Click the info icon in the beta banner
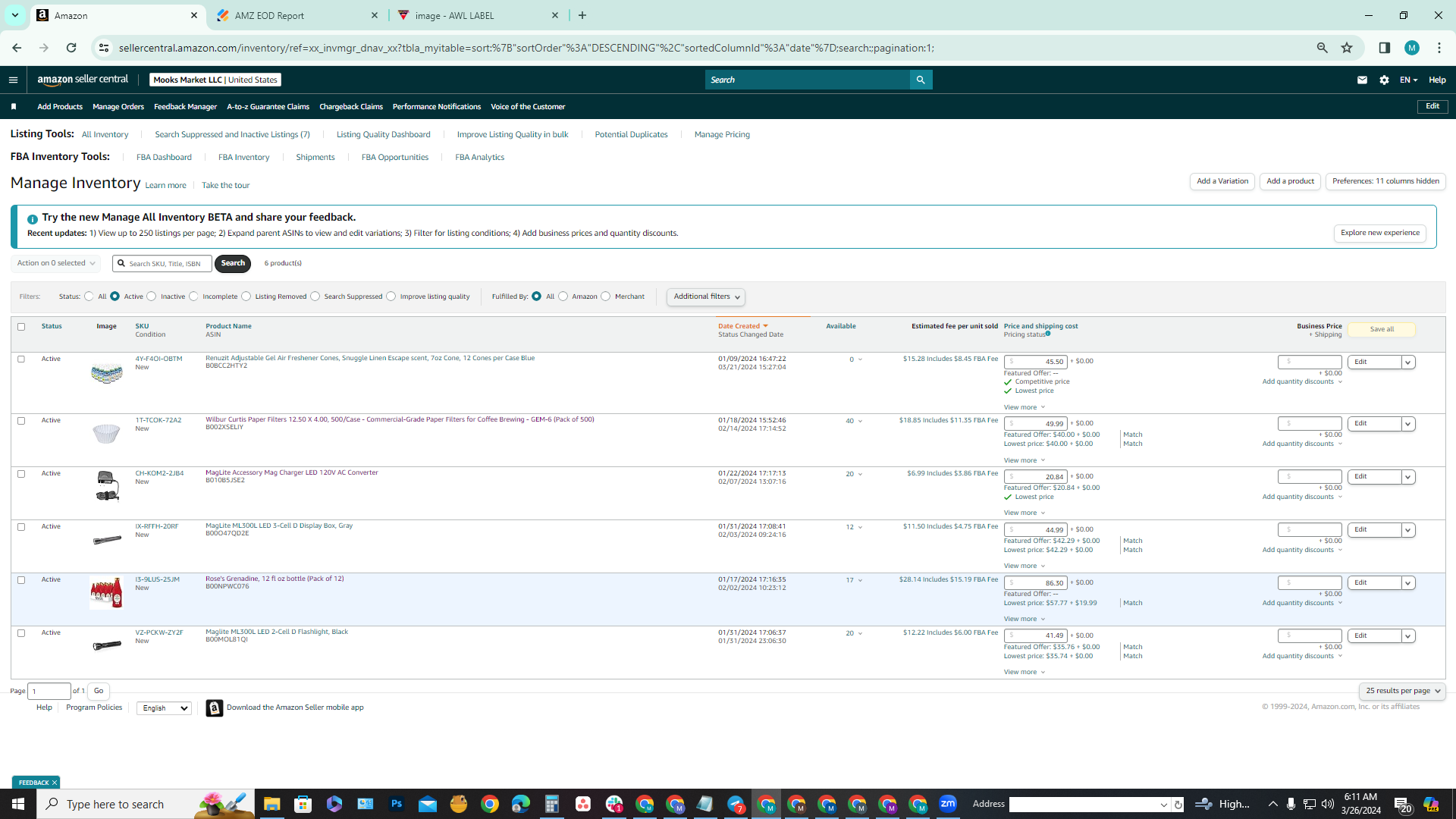This screenshot has height=819, width=1456. 33,219
